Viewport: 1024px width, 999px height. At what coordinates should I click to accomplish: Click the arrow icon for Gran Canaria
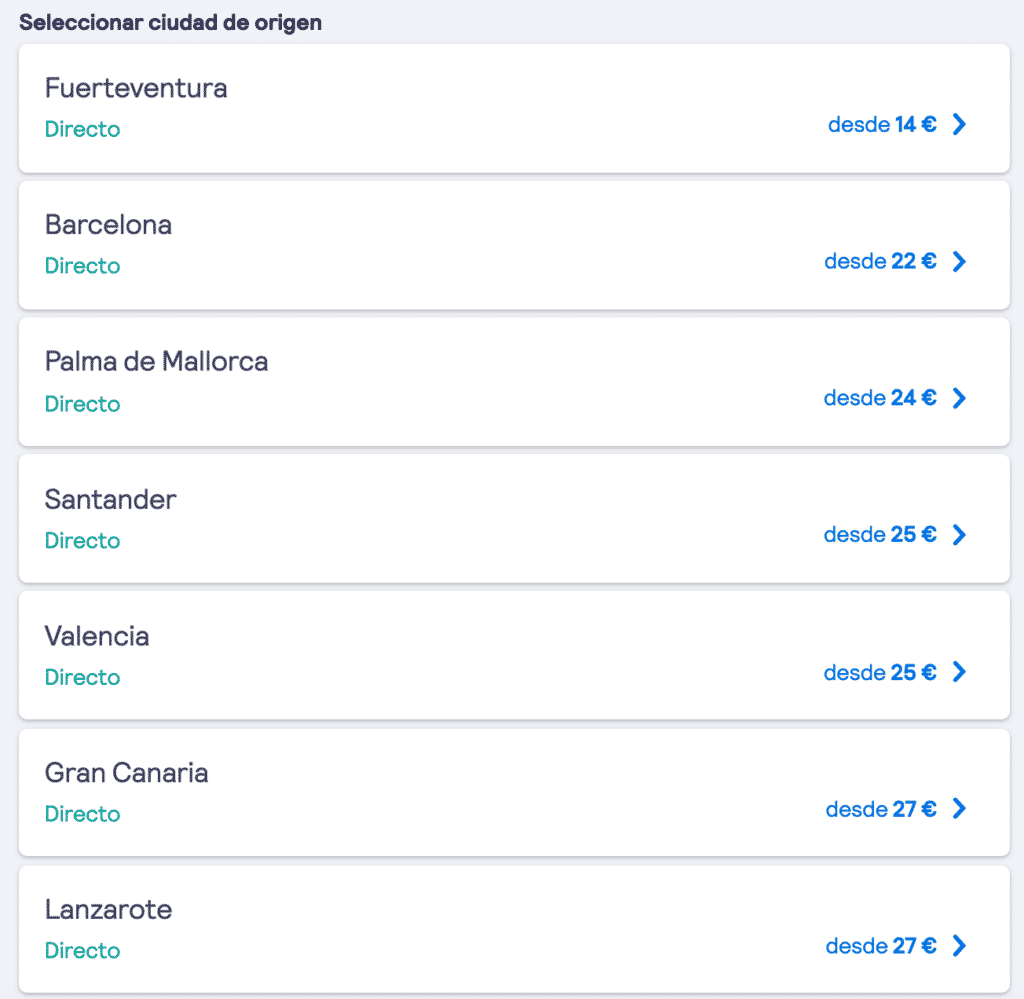959,808
